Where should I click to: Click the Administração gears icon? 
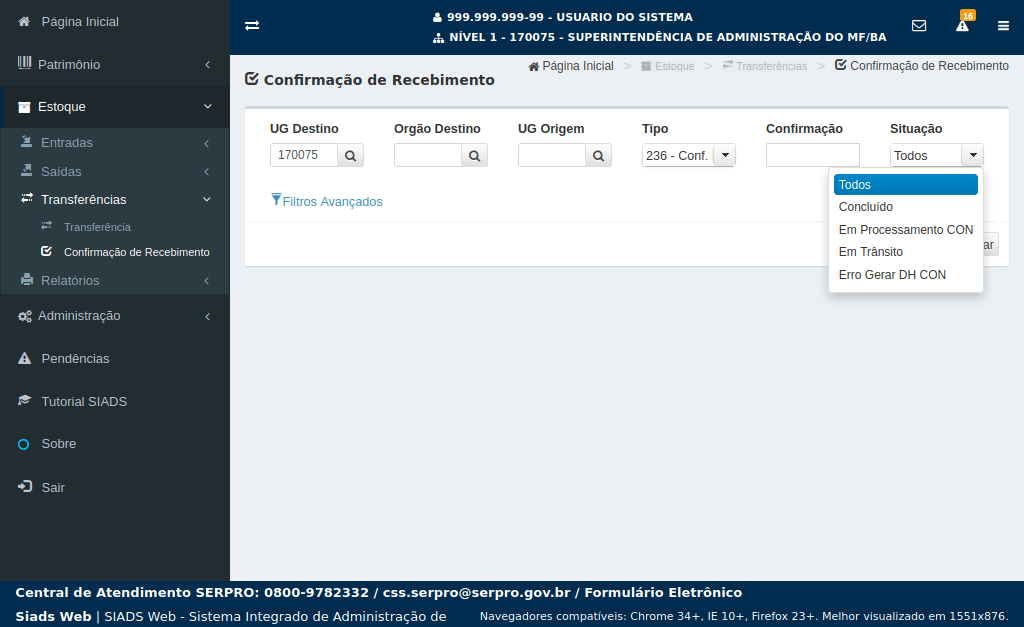click(x=25, y=316)
